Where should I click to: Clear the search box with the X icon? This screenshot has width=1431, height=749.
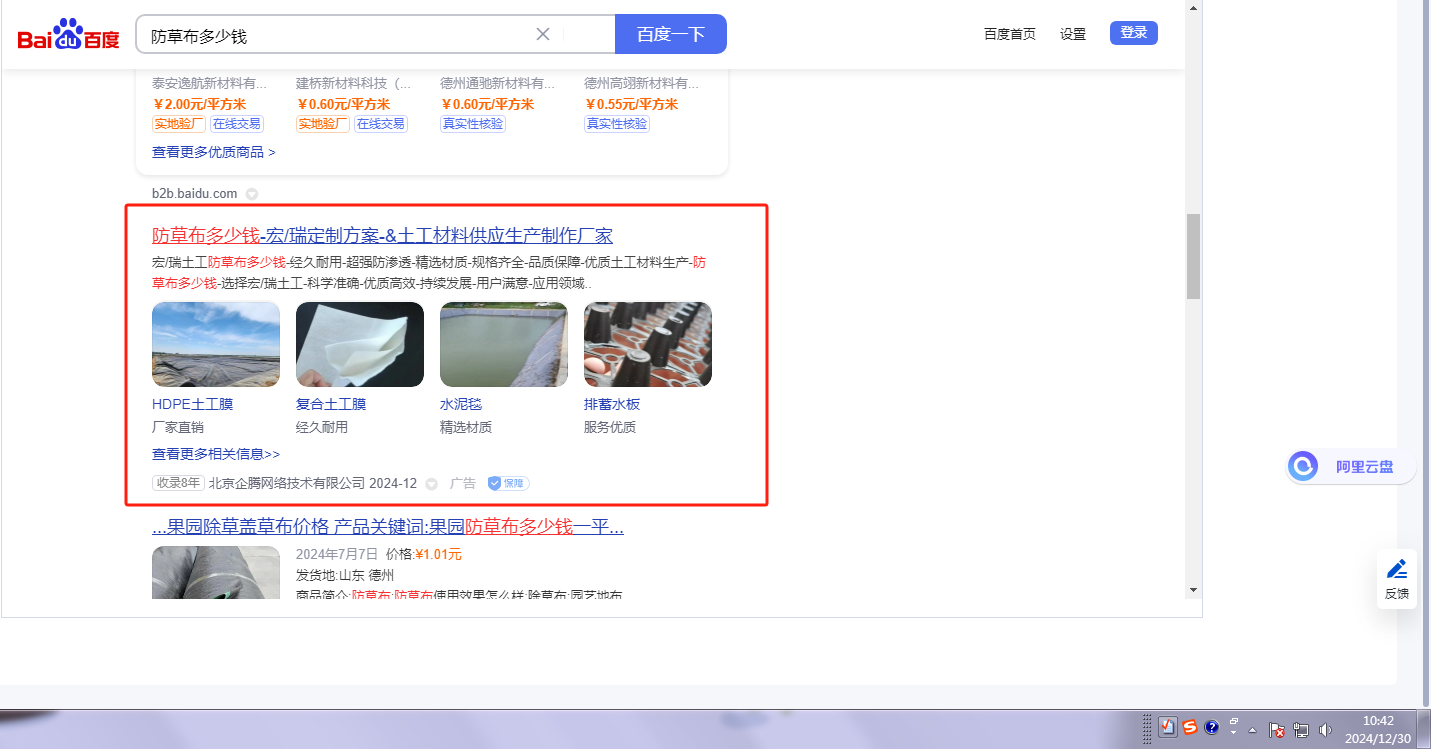coord(543,34)
